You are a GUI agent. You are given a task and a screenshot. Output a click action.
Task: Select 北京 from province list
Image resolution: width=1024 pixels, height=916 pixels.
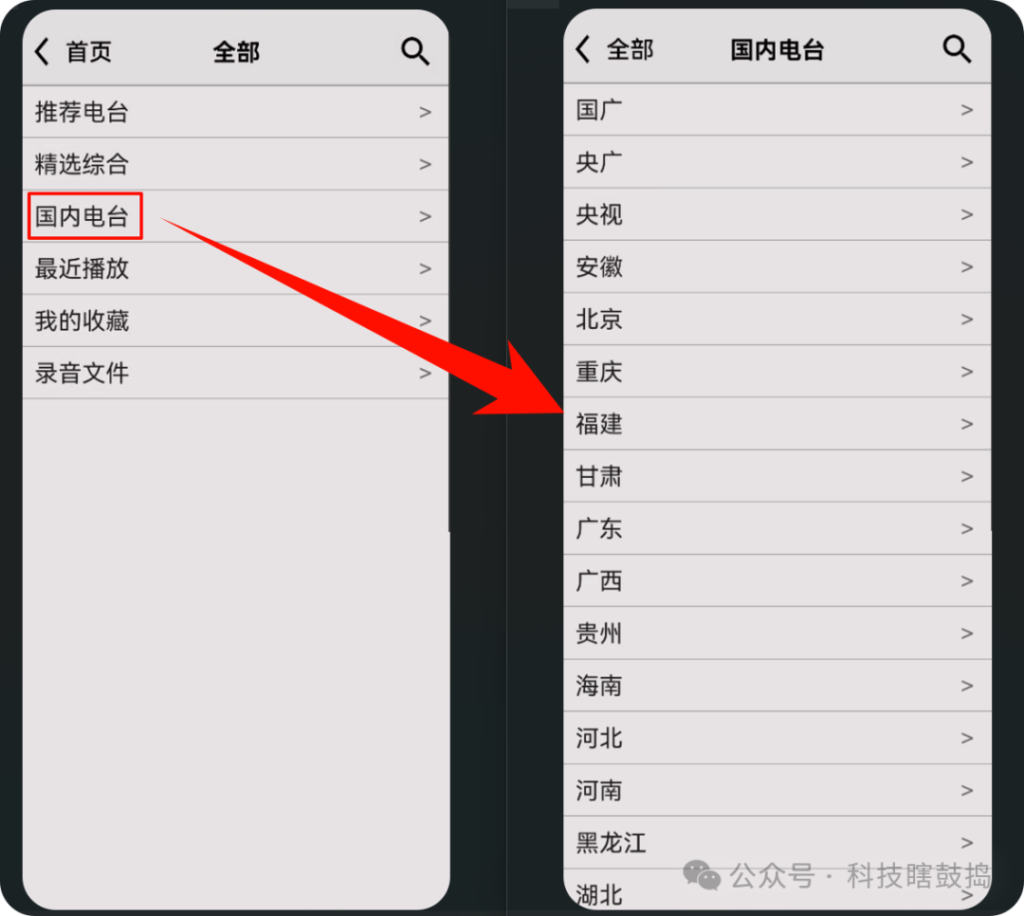(777, 319)
